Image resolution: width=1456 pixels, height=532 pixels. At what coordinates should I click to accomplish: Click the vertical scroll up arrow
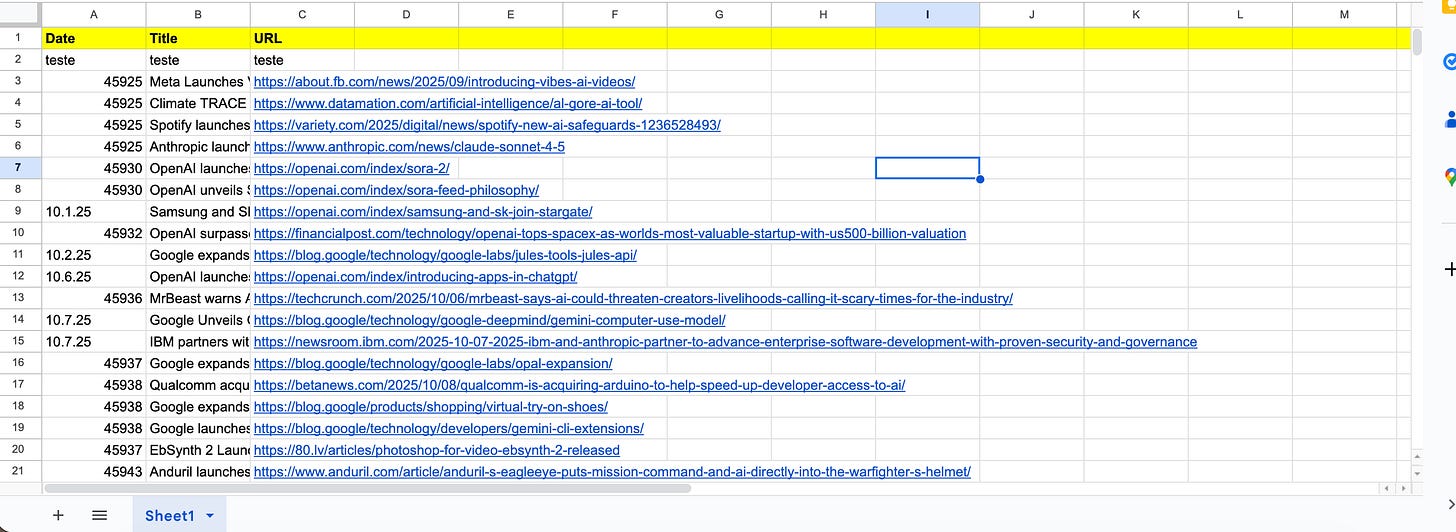[x=1417, y=457]
